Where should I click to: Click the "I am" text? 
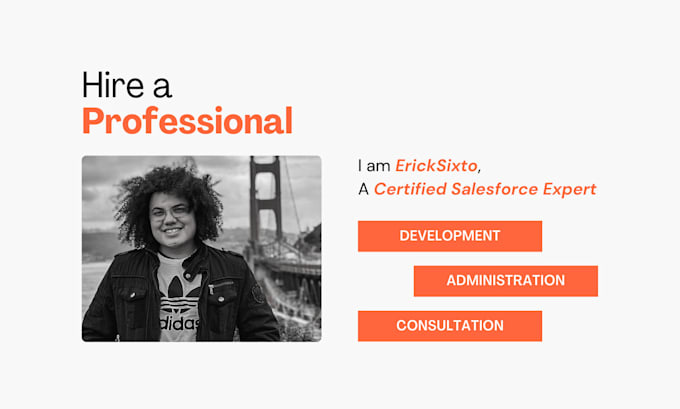[x=373, y=167]
